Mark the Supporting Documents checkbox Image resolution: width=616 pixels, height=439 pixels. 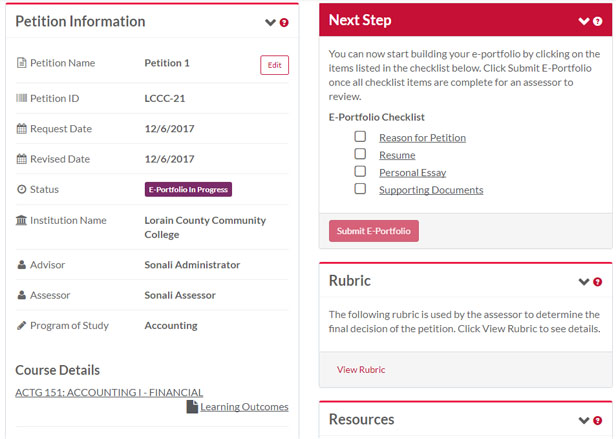pyautogui.click(x=360, y=188)
